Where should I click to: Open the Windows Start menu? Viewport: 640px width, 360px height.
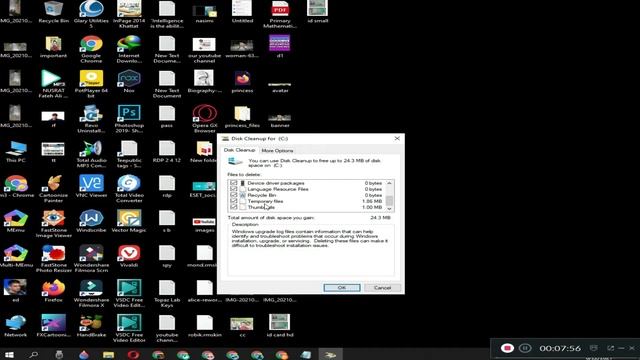(9, 354)
